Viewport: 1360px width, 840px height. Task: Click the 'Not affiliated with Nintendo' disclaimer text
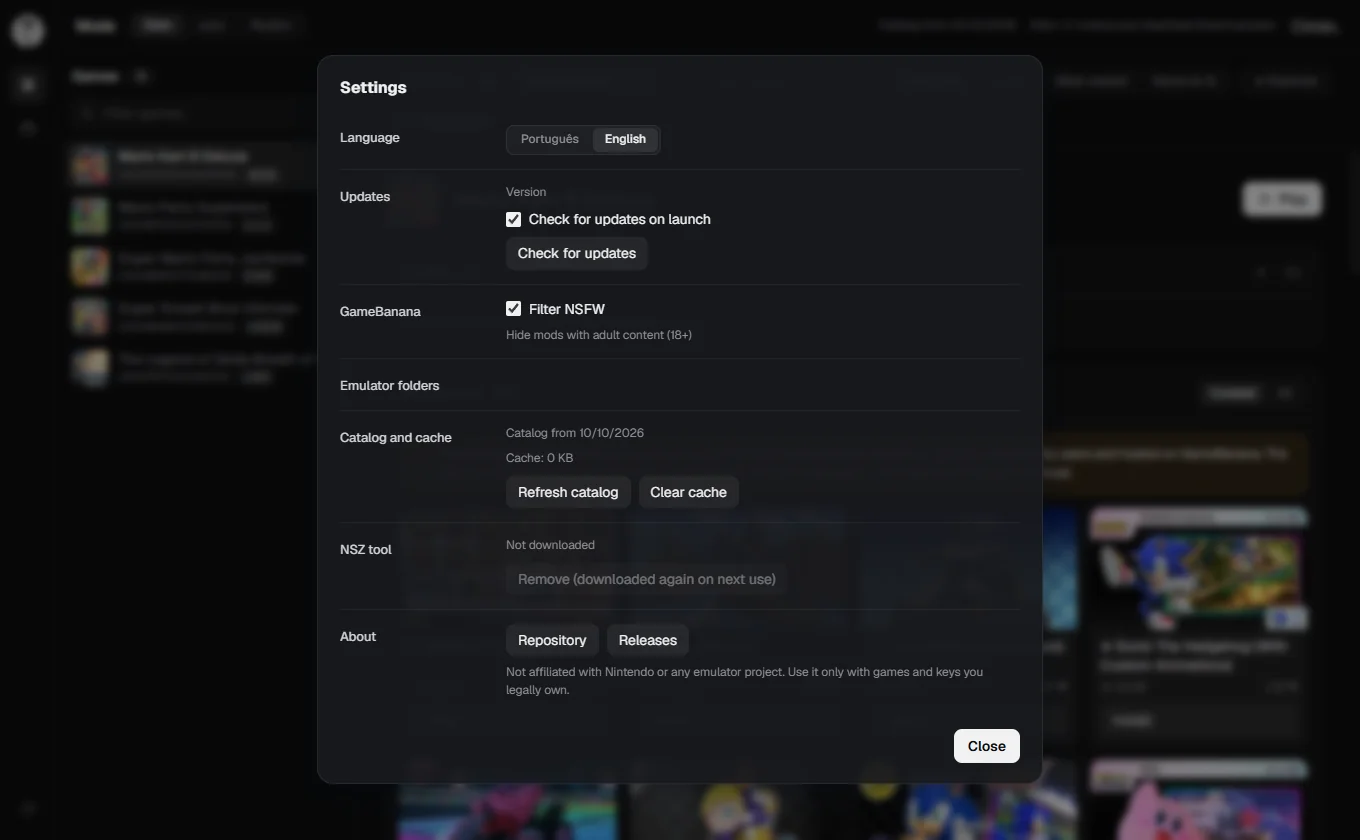click(744, 681)
